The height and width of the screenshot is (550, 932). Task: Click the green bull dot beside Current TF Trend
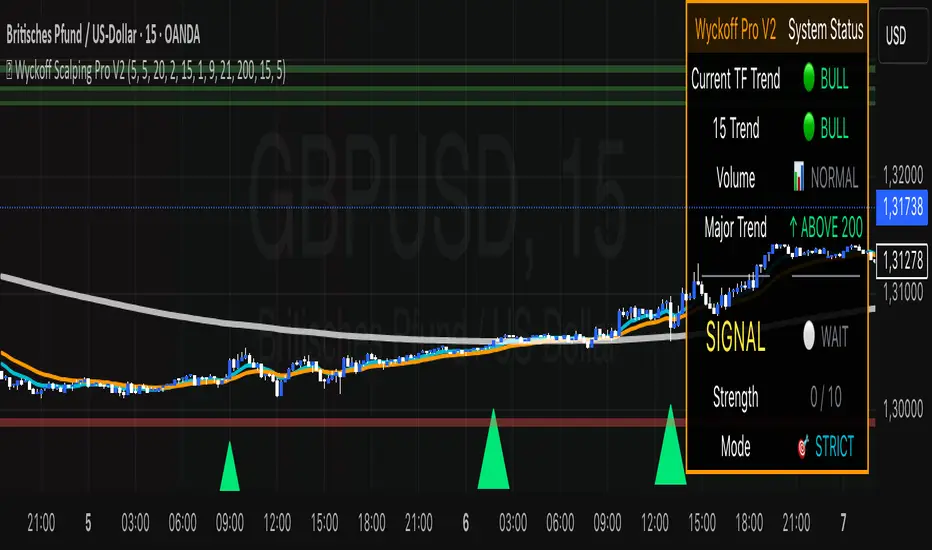point(808,78)
